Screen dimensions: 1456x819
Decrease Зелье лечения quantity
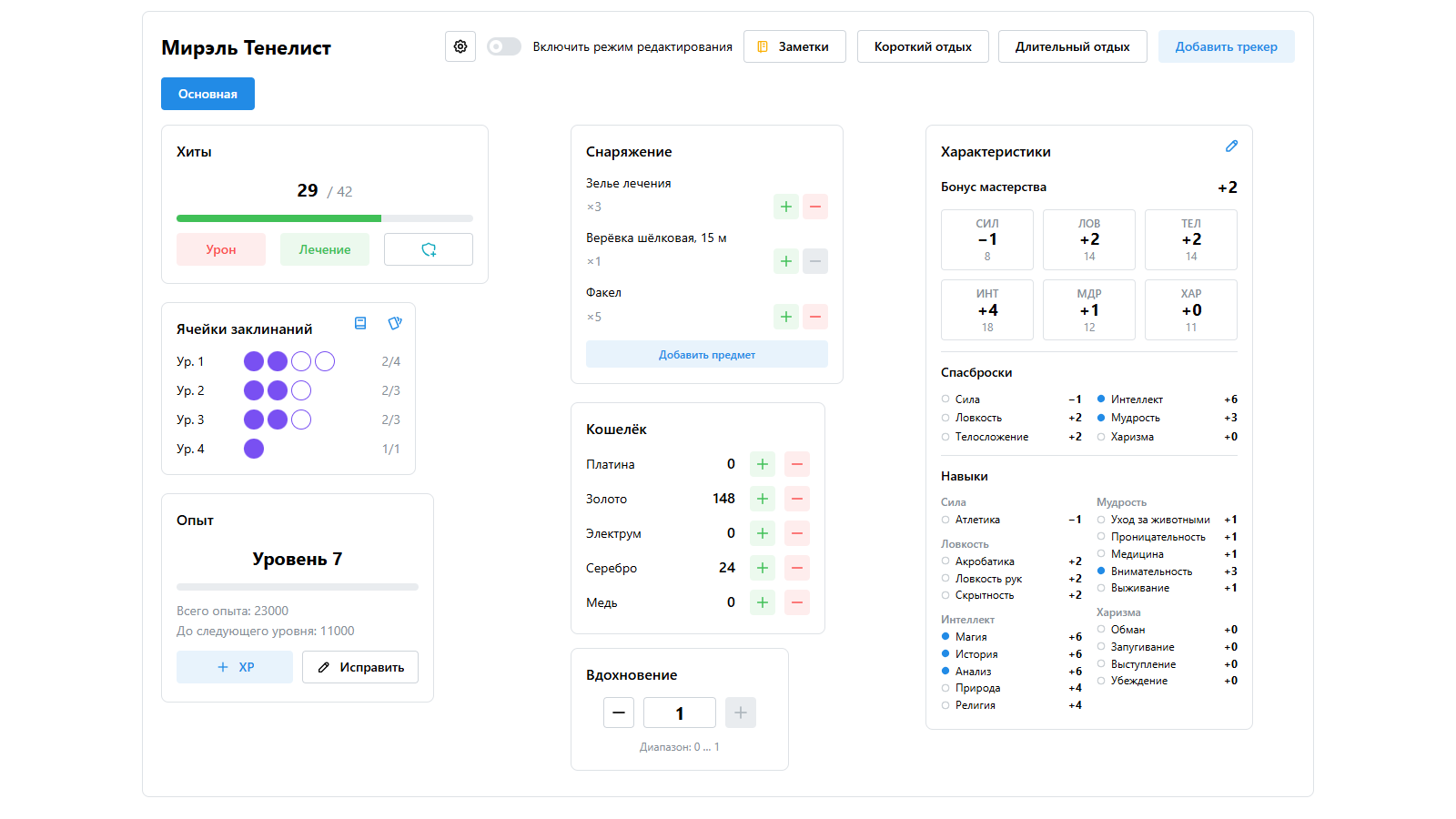click(x=815, y=207)
